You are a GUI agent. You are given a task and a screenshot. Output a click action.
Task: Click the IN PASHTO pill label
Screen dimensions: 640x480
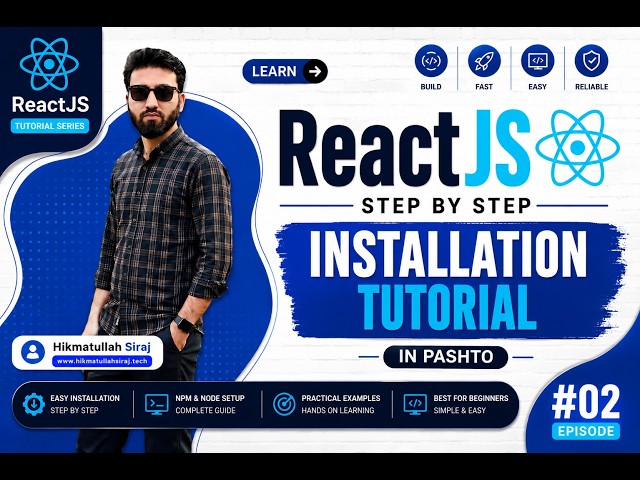(x=446, y=357)
